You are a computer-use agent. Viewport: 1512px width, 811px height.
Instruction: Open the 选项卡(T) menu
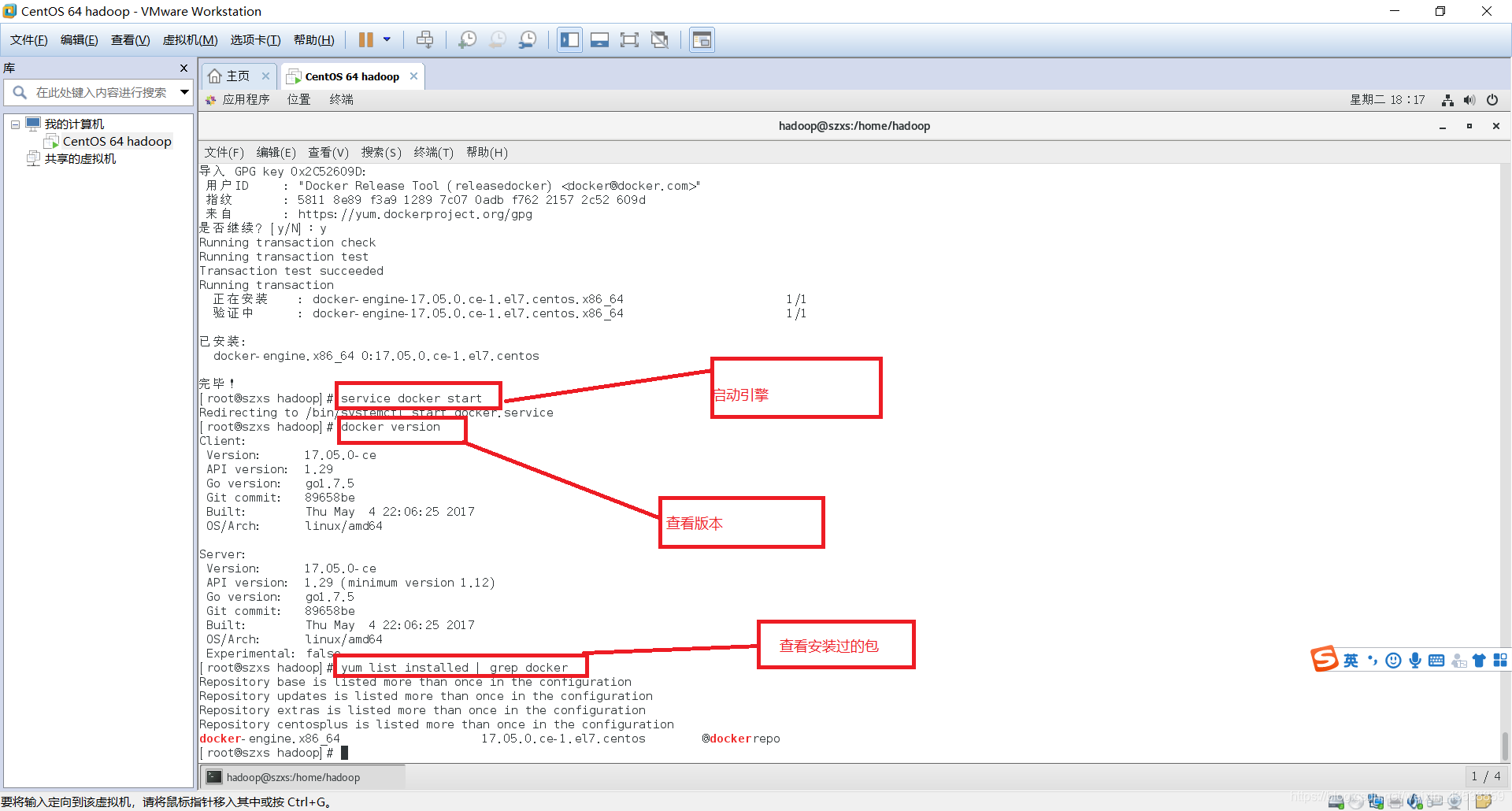pos(255,40)
